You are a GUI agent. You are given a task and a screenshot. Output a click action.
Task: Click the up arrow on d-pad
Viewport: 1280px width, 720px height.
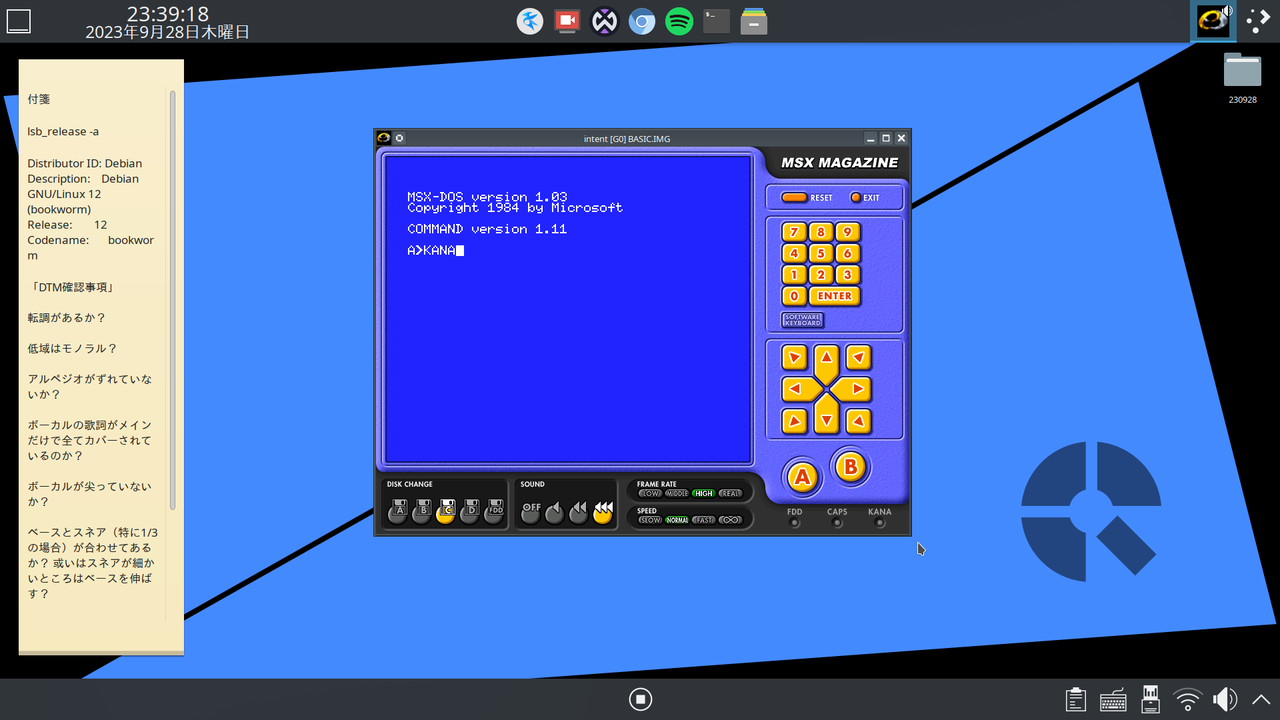pos(826,360)
